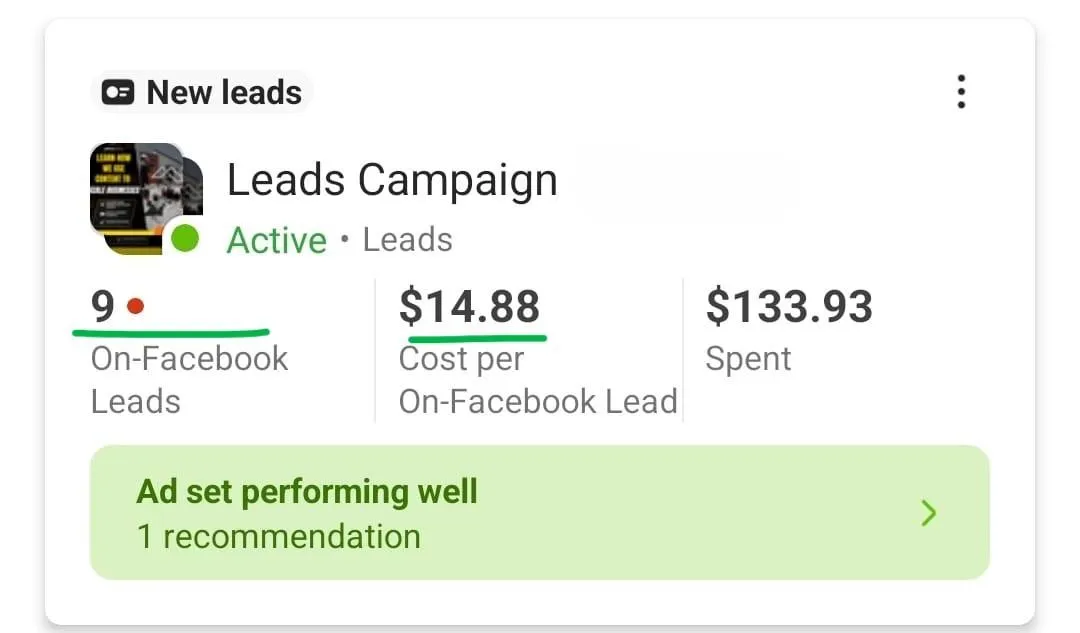Click the red dot beside 9 leads
1080x633 pixels.
(135, 306)
